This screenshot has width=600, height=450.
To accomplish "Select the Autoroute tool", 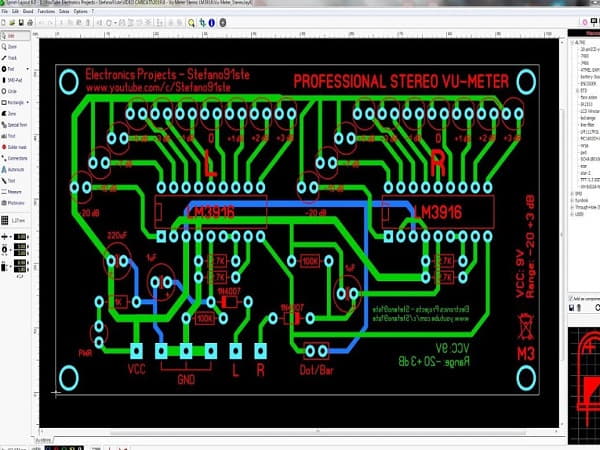I will (15, 169).
